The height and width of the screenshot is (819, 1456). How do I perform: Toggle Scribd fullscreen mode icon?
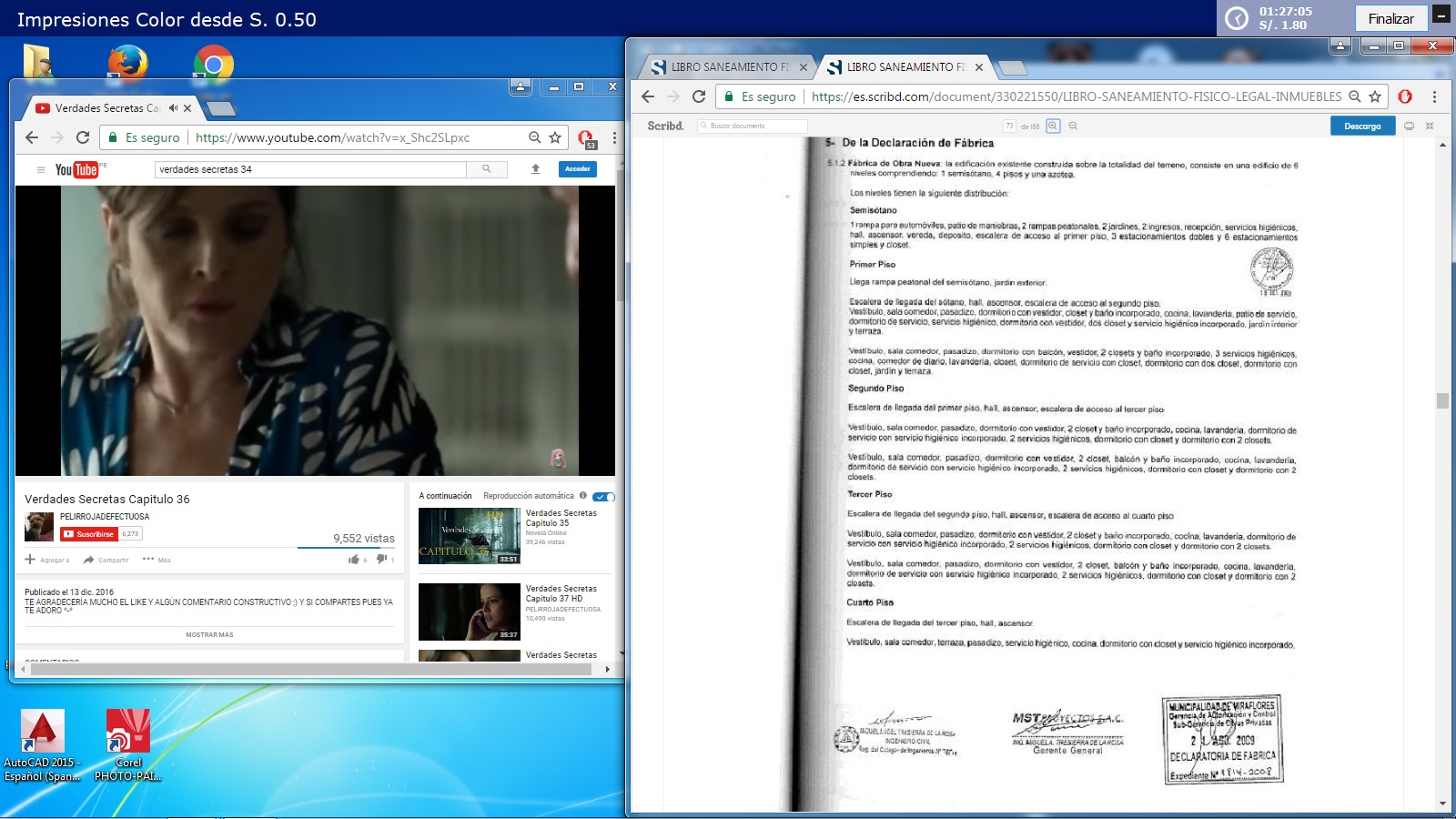[x=1430, y=126]
